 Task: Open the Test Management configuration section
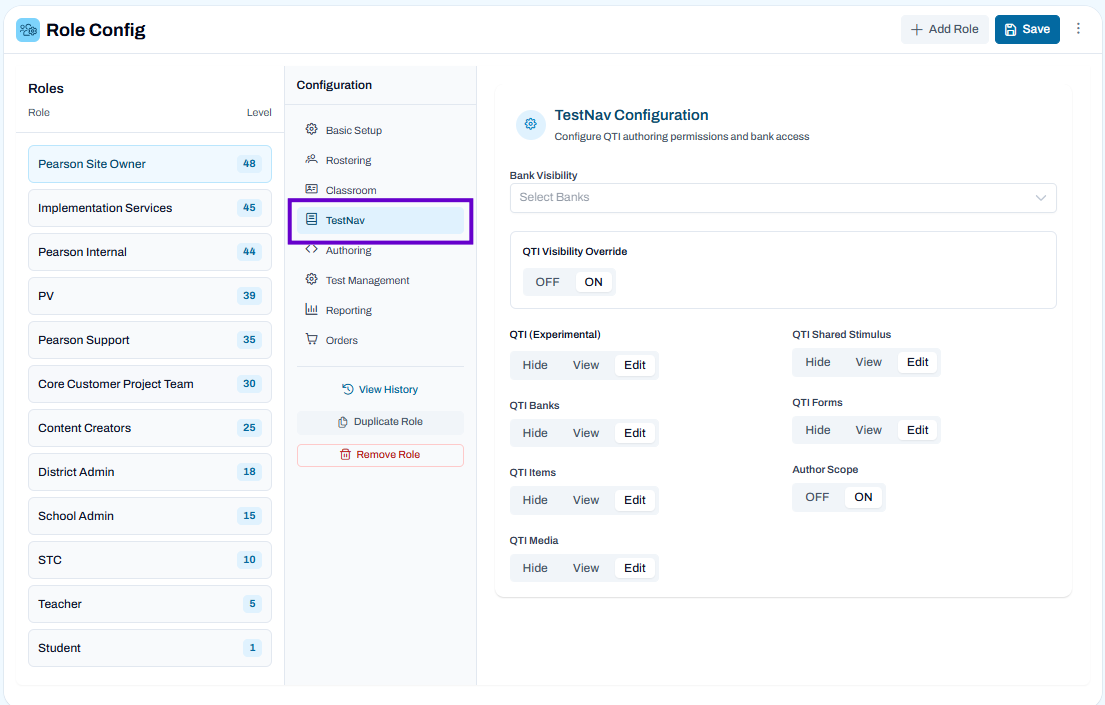pos(381,280)
